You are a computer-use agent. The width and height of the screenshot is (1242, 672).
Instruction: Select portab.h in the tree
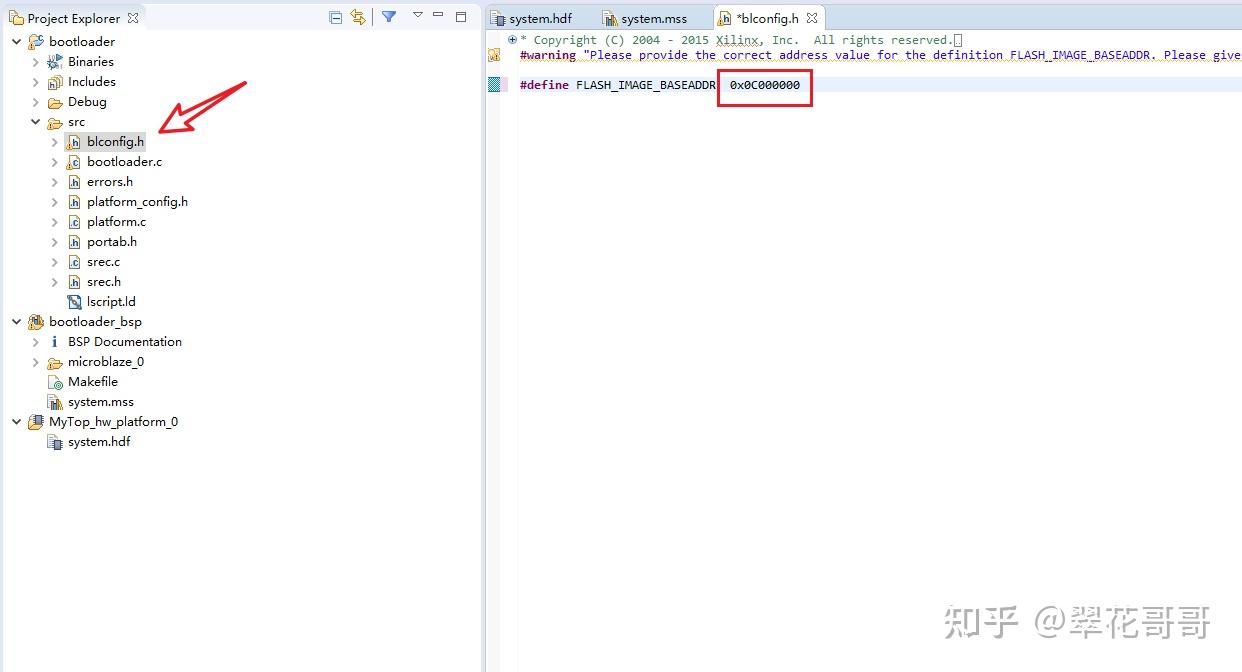[x=112, y=242]
